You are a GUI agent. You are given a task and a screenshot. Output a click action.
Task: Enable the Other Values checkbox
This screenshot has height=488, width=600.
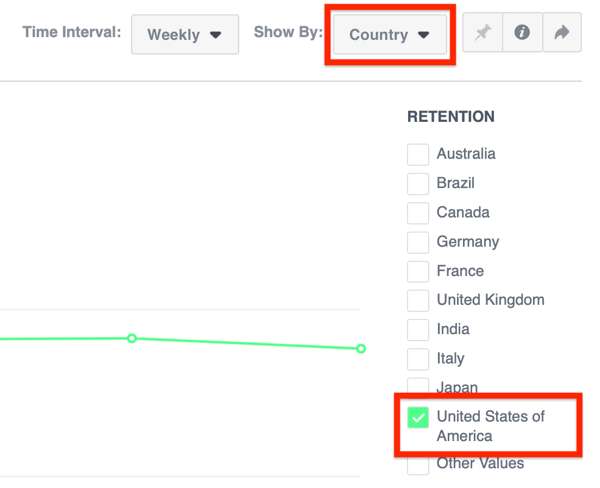418,465
